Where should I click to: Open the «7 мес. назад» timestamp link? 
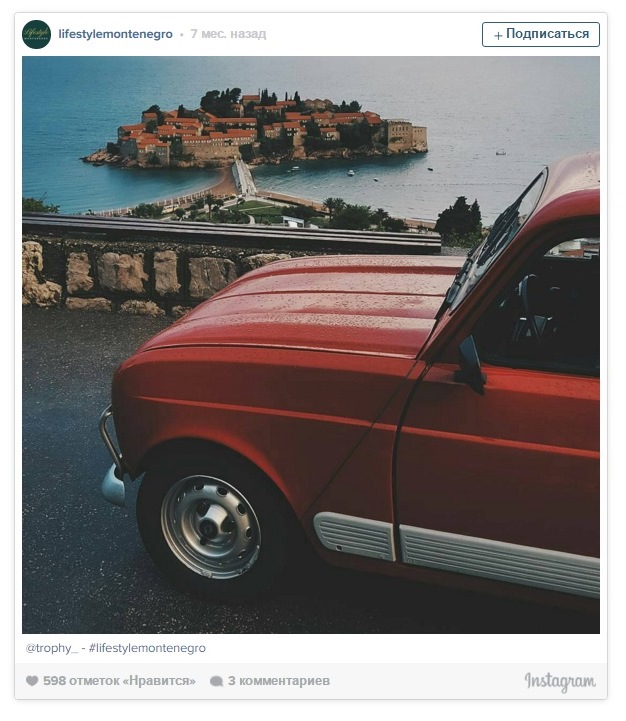(x=228, y=34)
